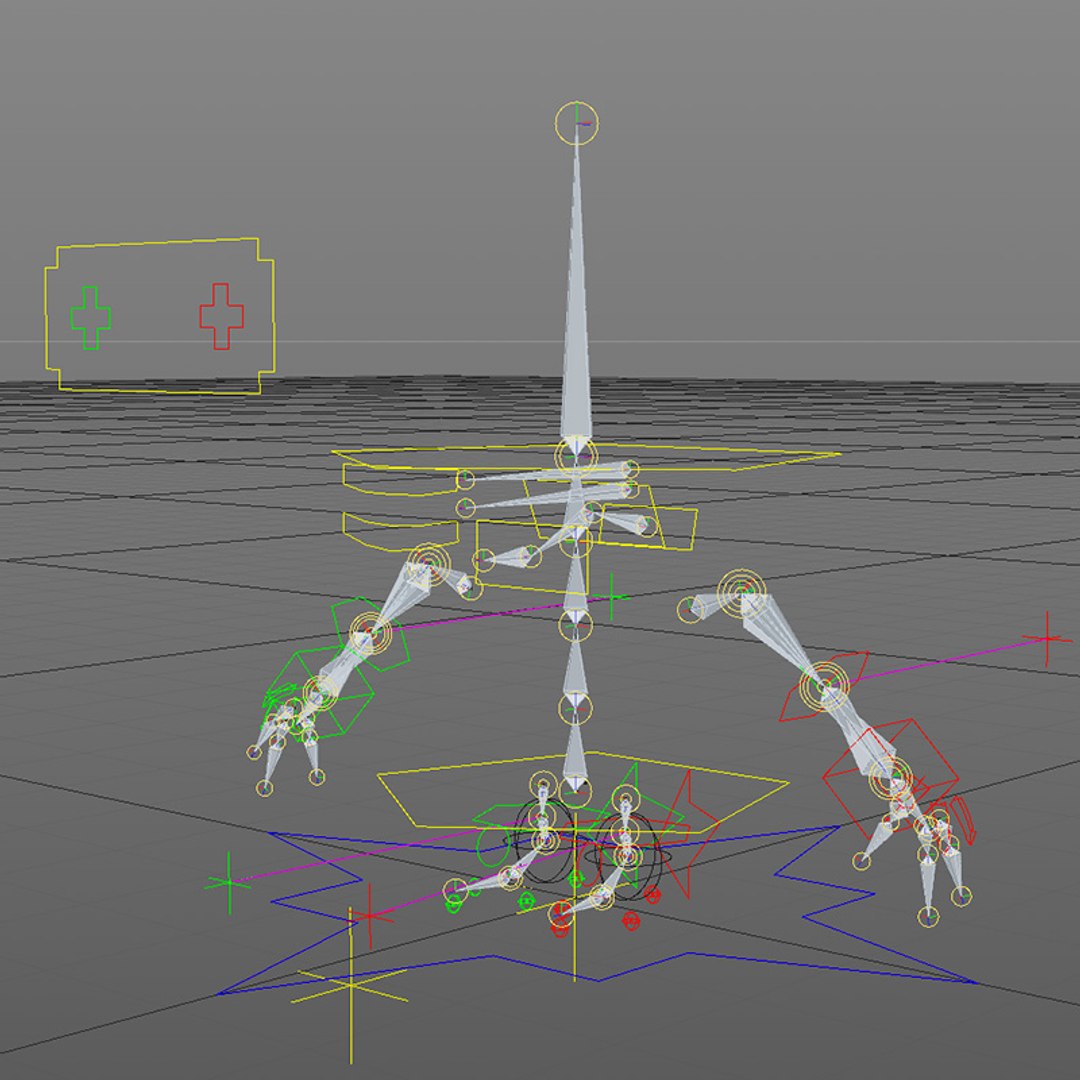Select the red cube controller around the right wrist
The width and height of the screenshot is (1080, 1080).
(889, 777)
